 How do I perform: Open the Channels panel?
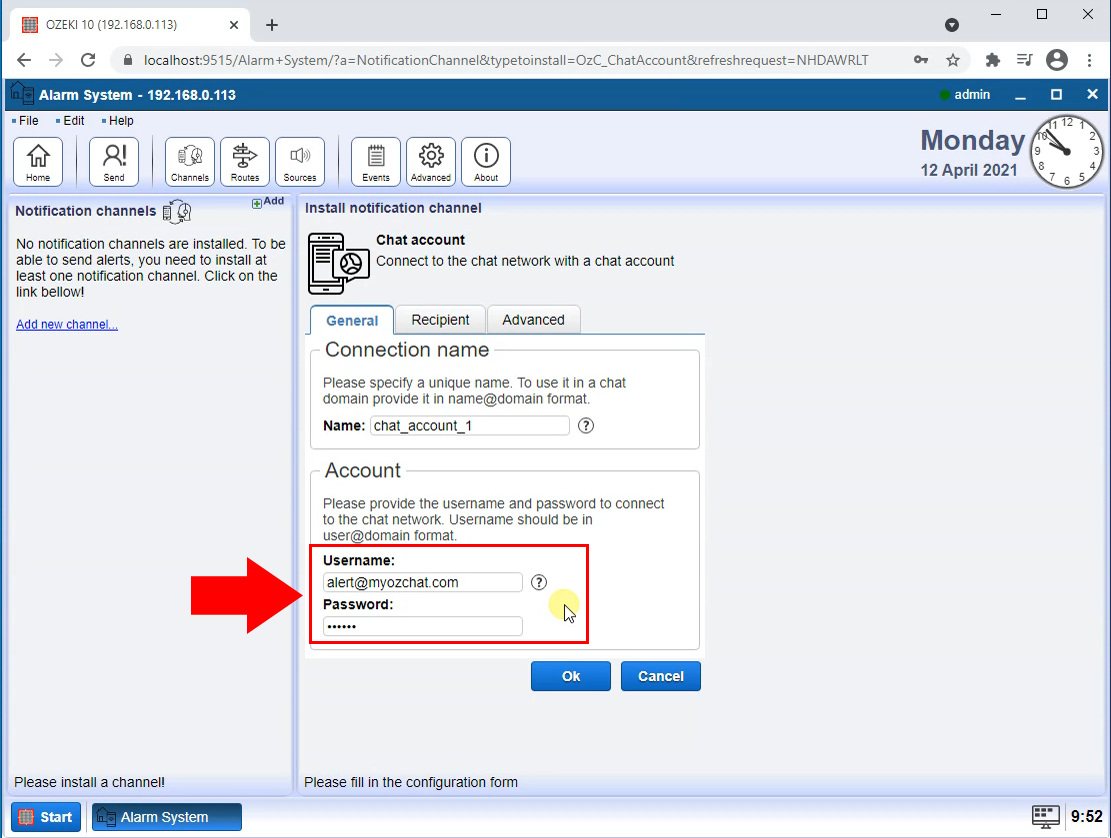tap(189, 161)
